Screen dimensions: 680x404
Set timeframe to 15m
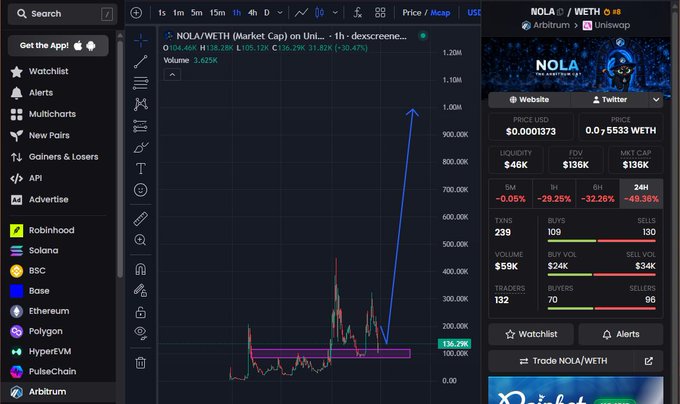click(217, 13)
